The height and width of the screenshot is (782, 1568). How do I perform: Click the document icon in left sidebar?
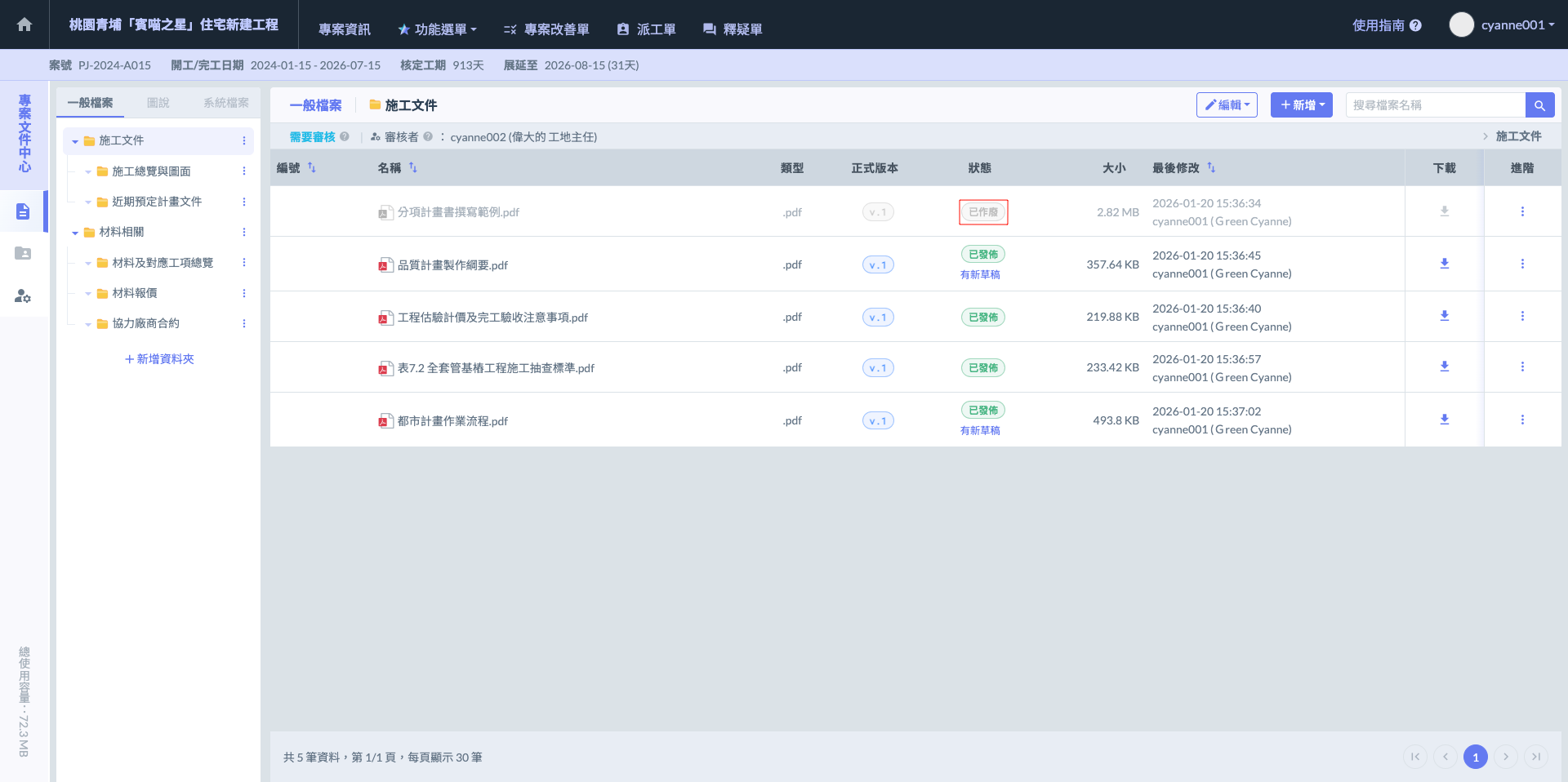(23, 212)
